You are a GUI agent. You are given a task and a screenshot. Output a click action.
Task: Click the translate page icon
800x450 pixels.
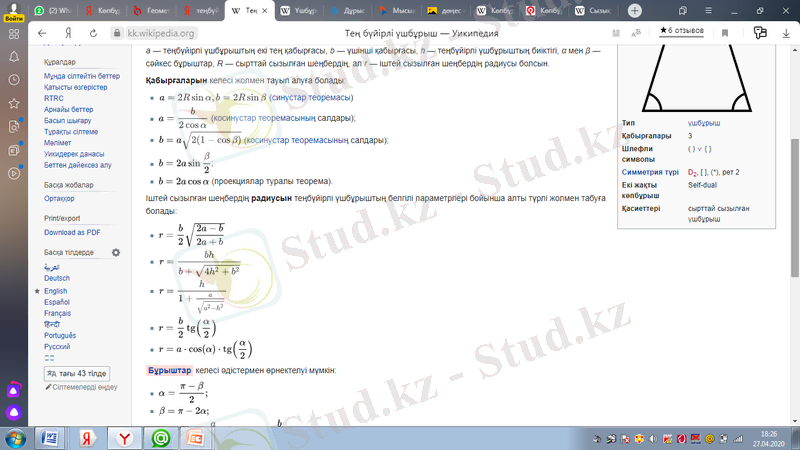[636, 33]
